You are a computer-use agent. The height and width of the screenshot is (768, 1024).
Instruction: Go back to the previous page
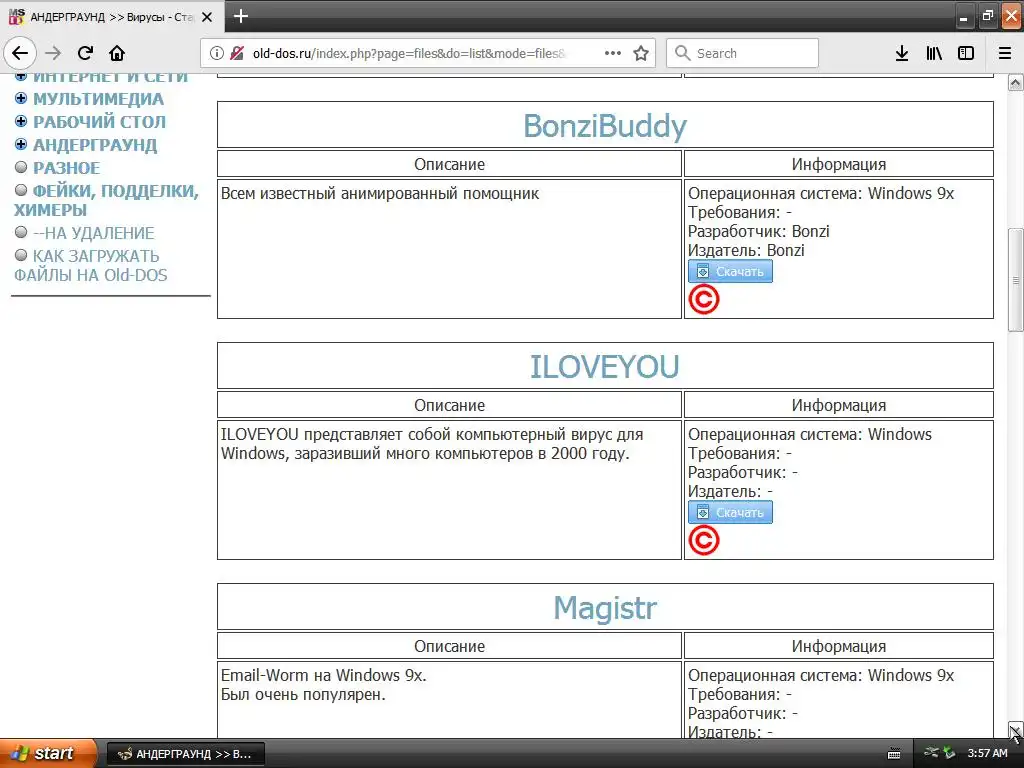[x=20, y=53]
